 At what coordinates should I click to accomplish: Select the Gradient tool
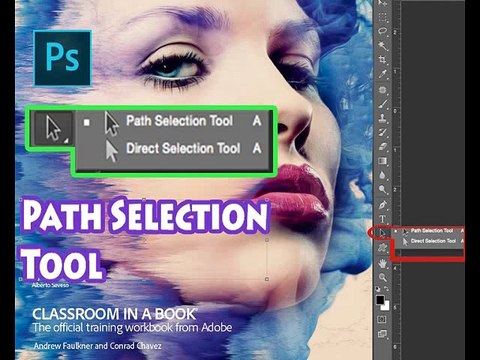tap(383, 161)
